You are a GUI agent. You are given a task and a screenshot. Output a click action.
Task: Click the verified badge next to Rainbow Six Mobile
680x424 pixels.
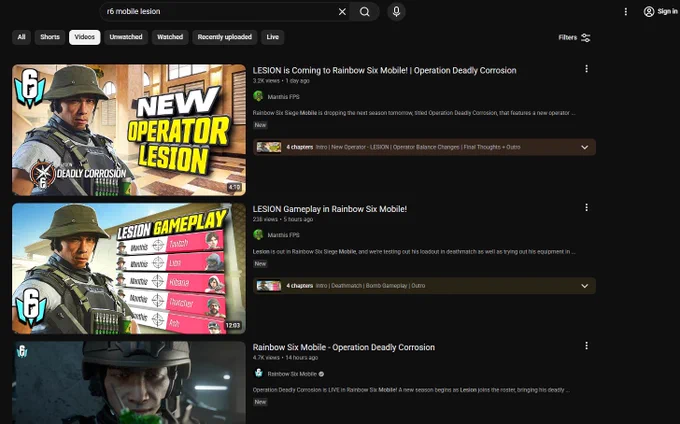(x=321, y=374)
